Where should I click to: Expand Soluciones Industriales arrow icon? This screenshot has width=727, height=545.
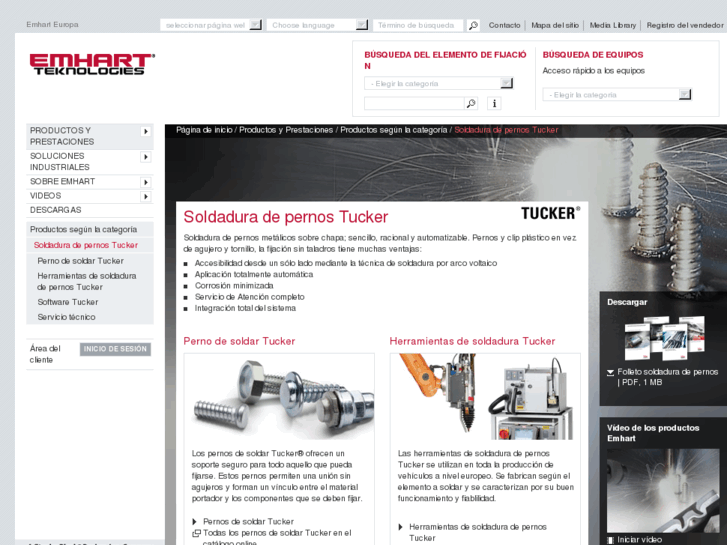(x=146, y=157)
